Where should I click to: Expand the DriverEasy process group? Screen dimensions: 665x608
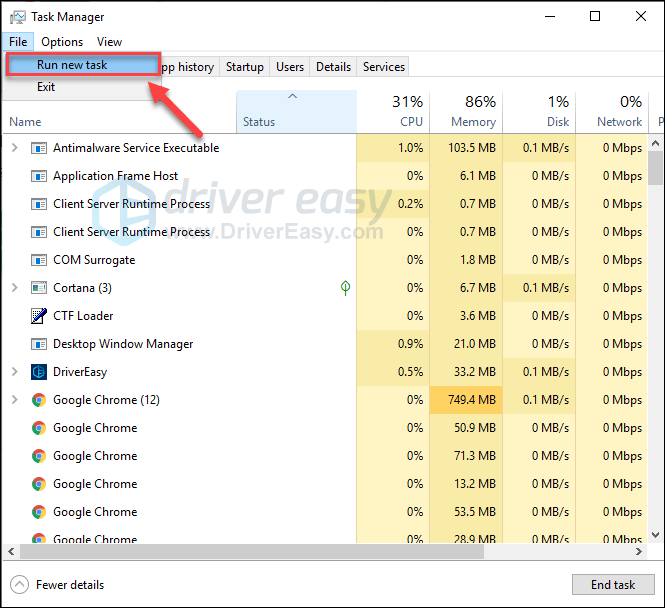14,371
